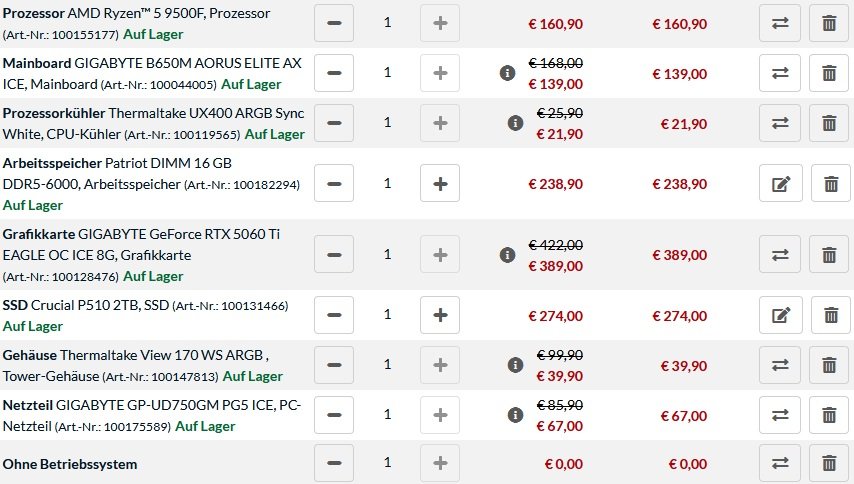854x484 pixels.
Task: Swap the Ohne Betriebssystem option
Action: (x=780, y=464)
